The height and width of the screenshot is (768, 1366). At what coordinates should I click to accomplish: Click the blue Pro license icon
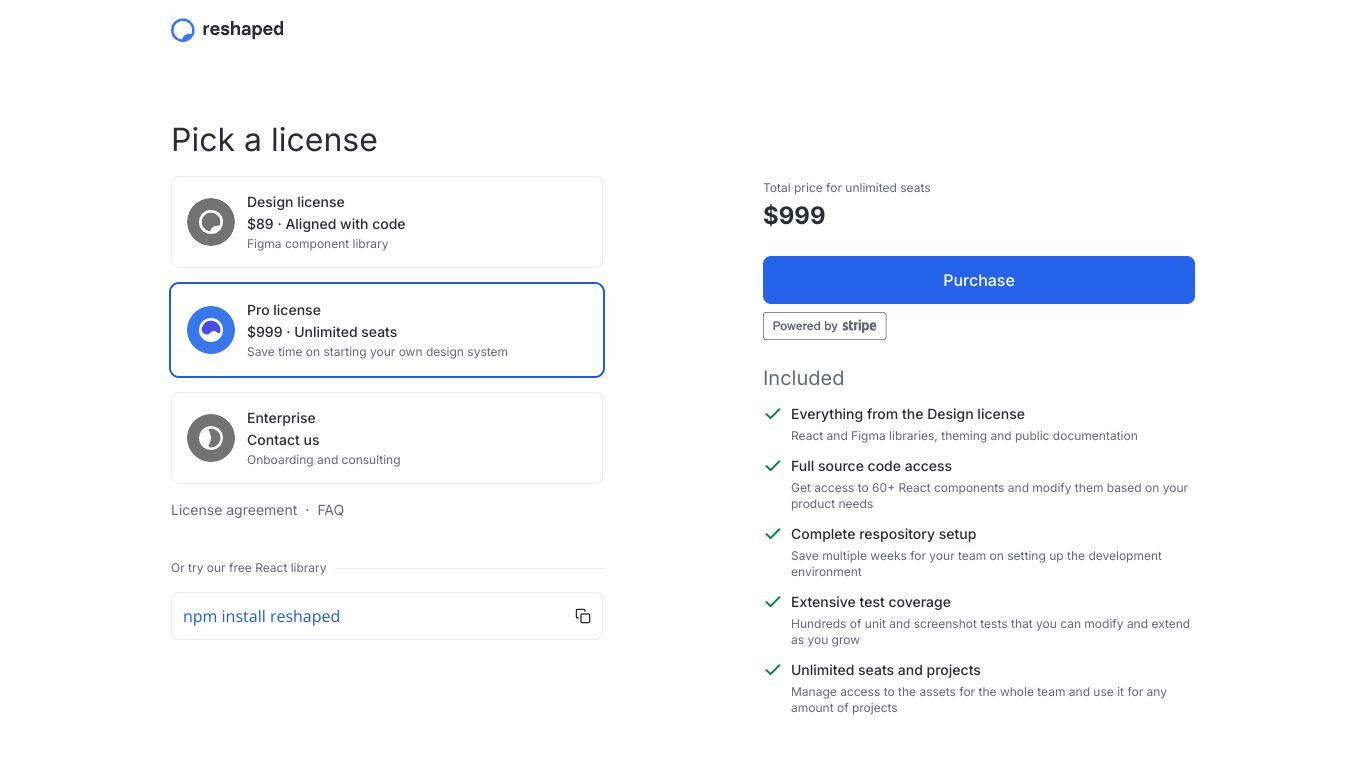pyautogui.click(x=211, y=330)
